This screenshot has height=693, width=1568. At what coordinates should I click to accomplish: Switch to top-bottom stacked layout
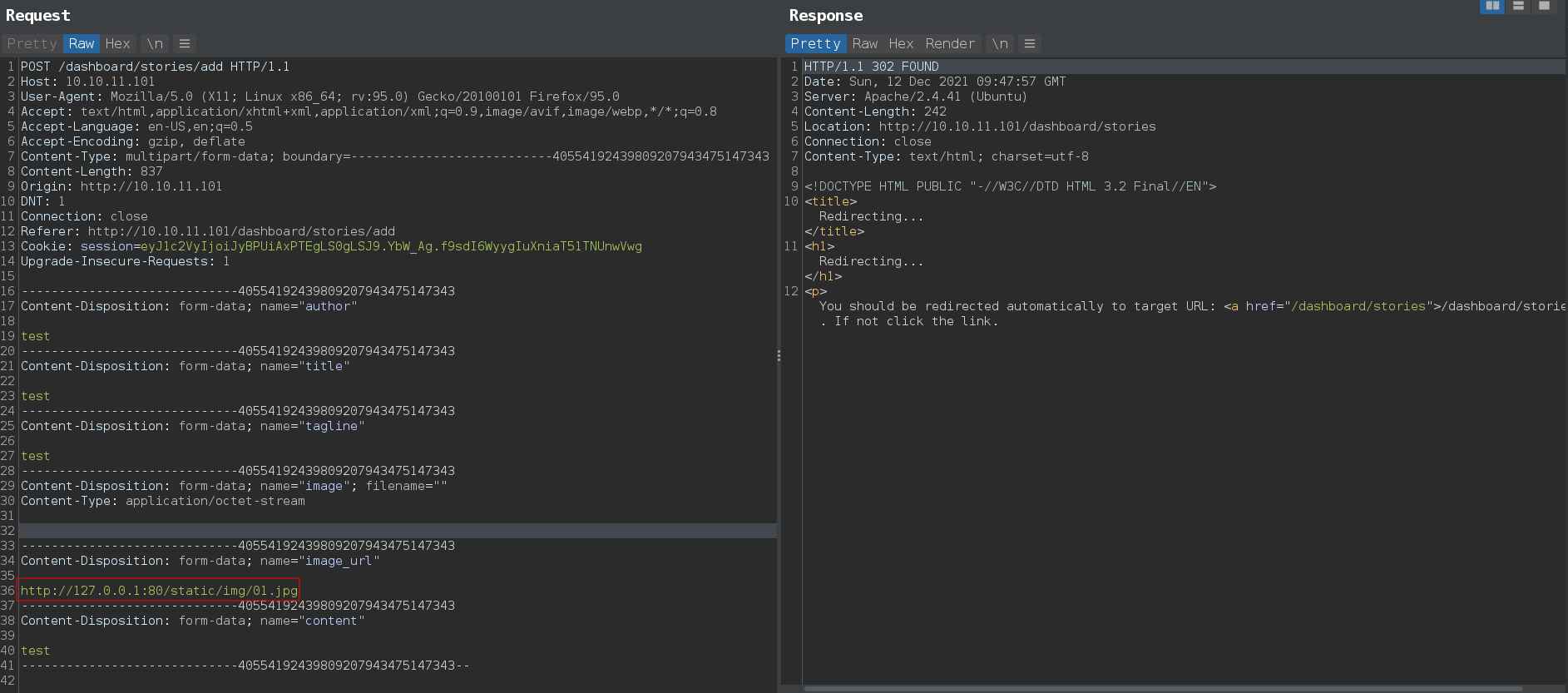click(x=1518, y=6)
